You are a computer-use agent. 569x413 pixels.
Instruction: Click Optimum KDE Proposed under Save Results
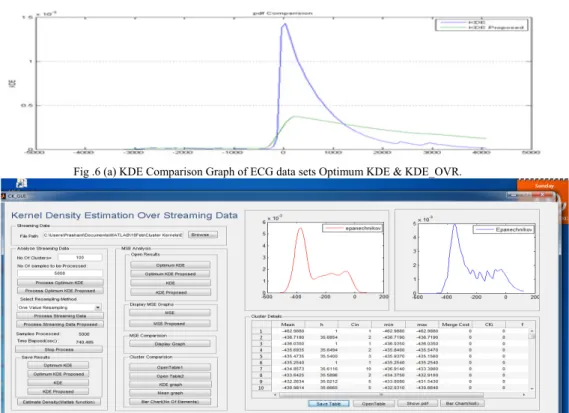(x=58, y=374)
